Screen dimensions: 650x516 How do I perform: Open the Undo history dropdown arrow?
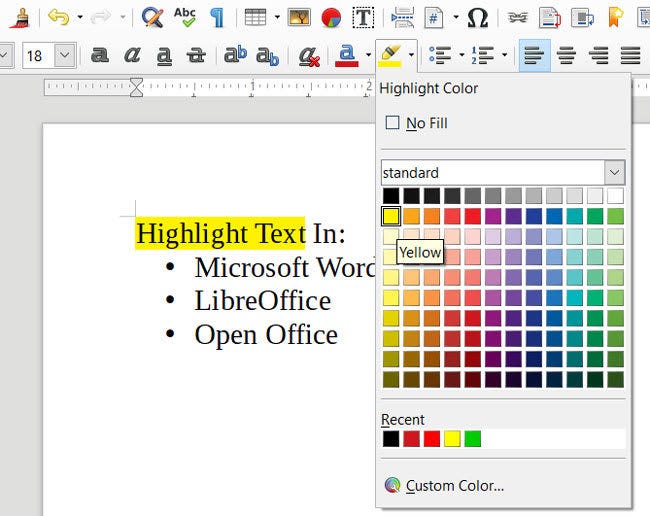pos(80,17)
